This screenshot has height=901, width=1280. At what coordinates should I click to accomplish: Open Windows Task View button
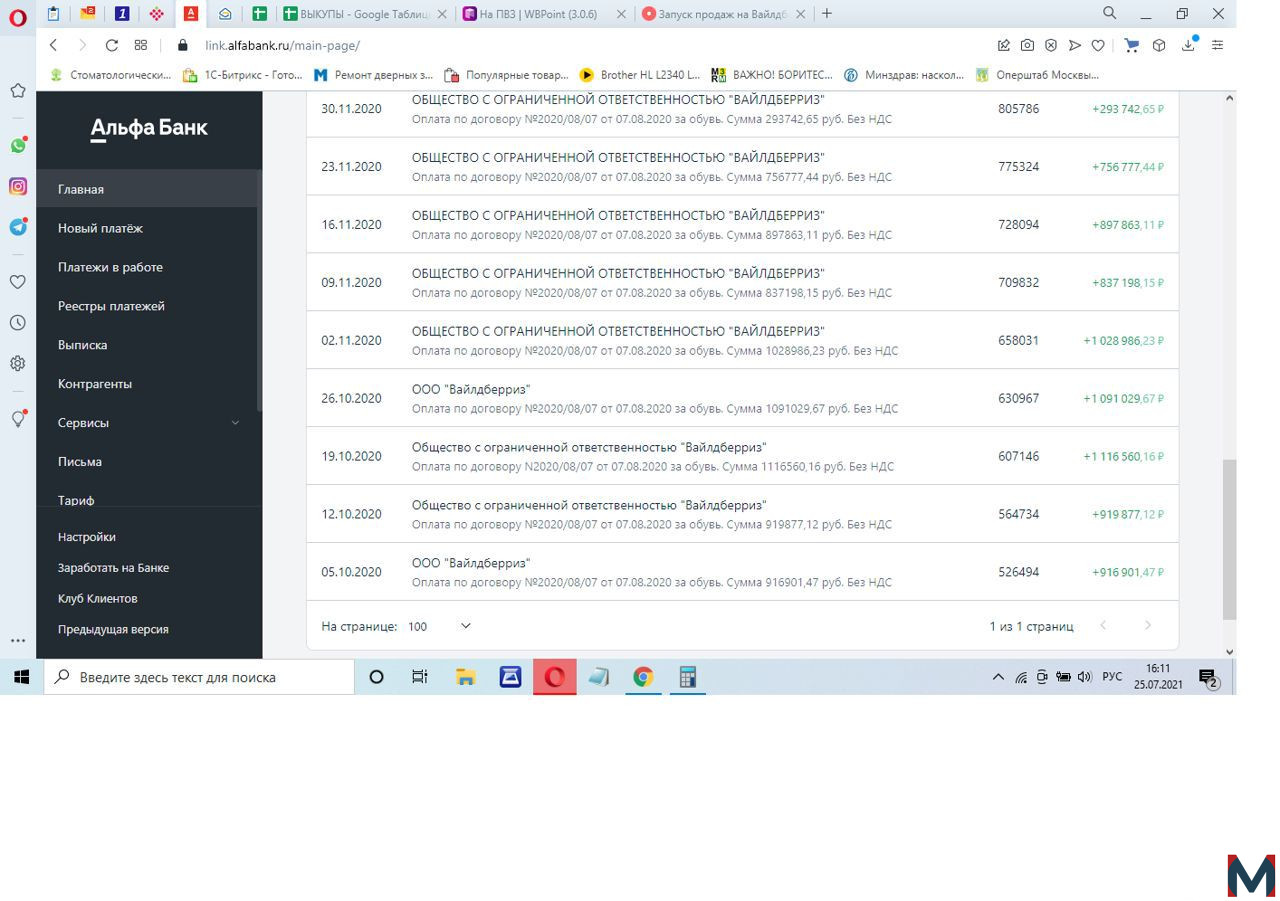pyautogui.click(x=420, y=677)
